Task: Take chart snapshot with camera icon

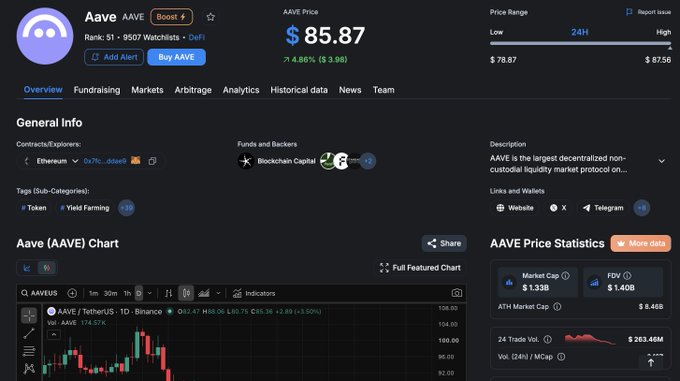Action: pyautogui.click(x=456, y=293)
